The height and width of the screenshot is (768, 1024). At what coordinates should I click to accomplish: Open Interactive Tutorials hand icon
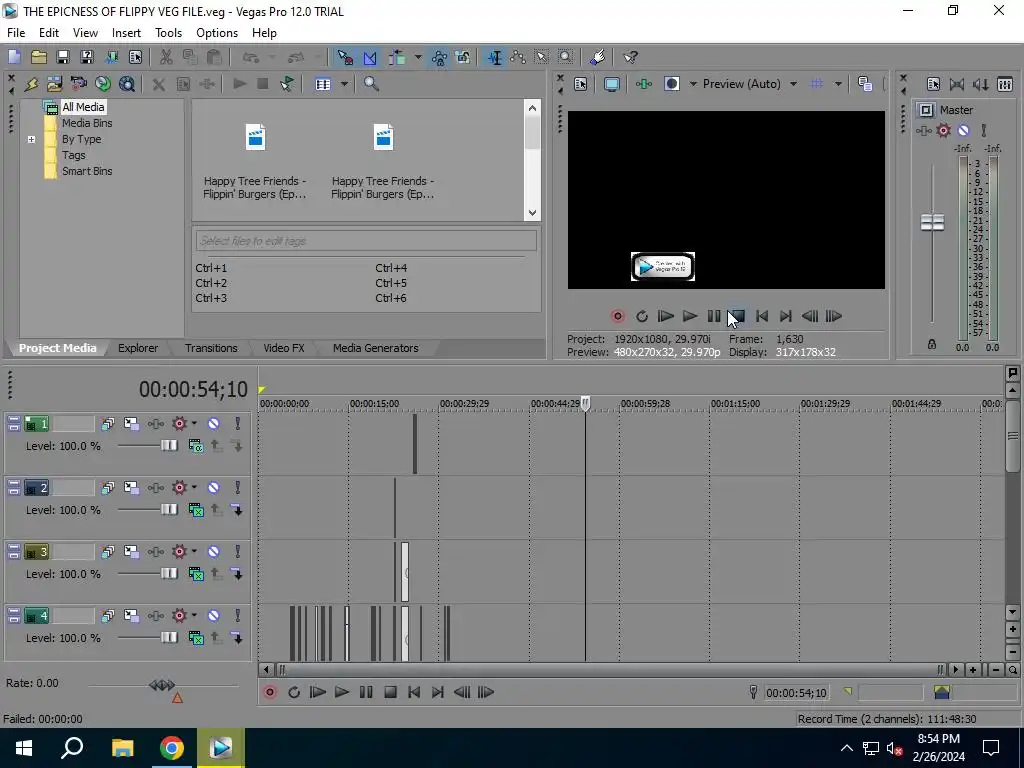[597, 57]
